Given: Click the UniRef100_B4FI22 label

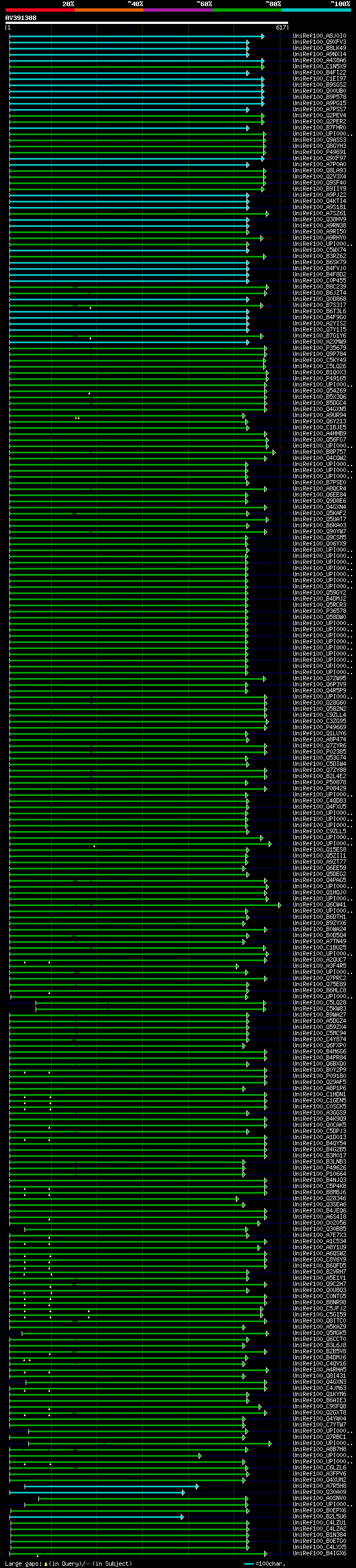Looking at the screenshot, I should click(x=319, y=73).
